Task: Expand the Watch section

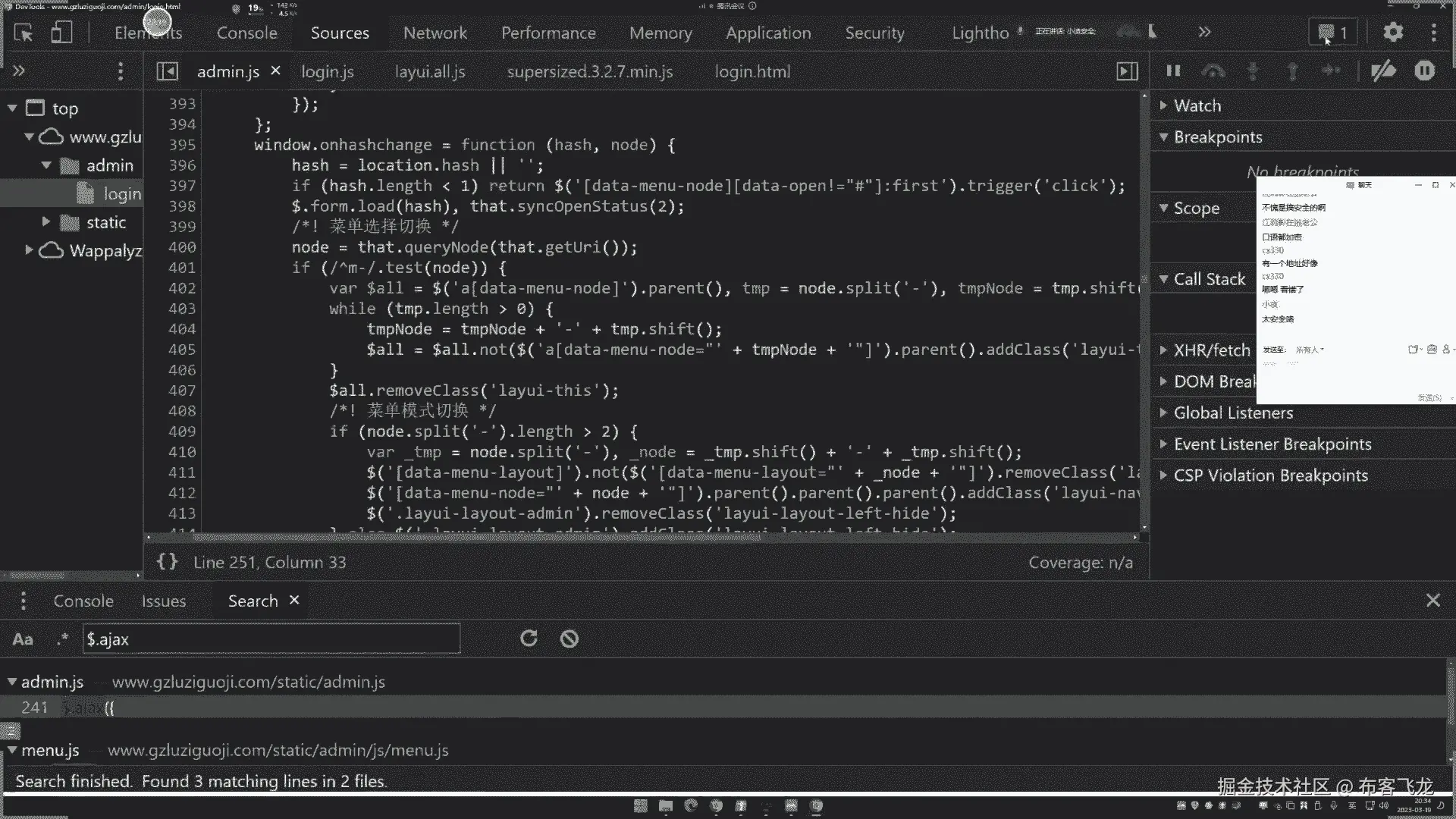Action: pyautogui.click(x=1197, y=106)
